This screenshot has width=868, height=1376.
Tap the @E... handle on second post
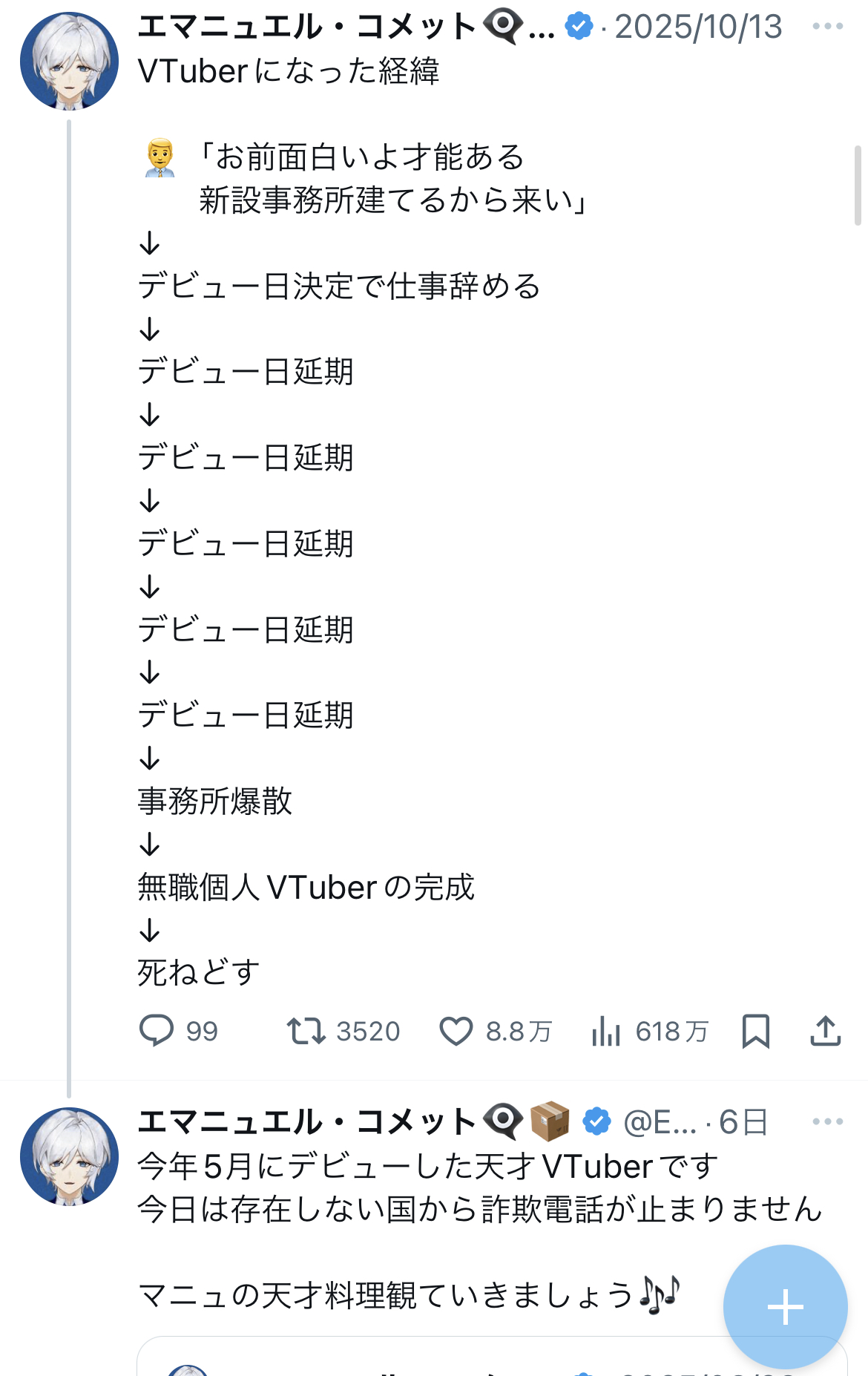[660, 1122]
